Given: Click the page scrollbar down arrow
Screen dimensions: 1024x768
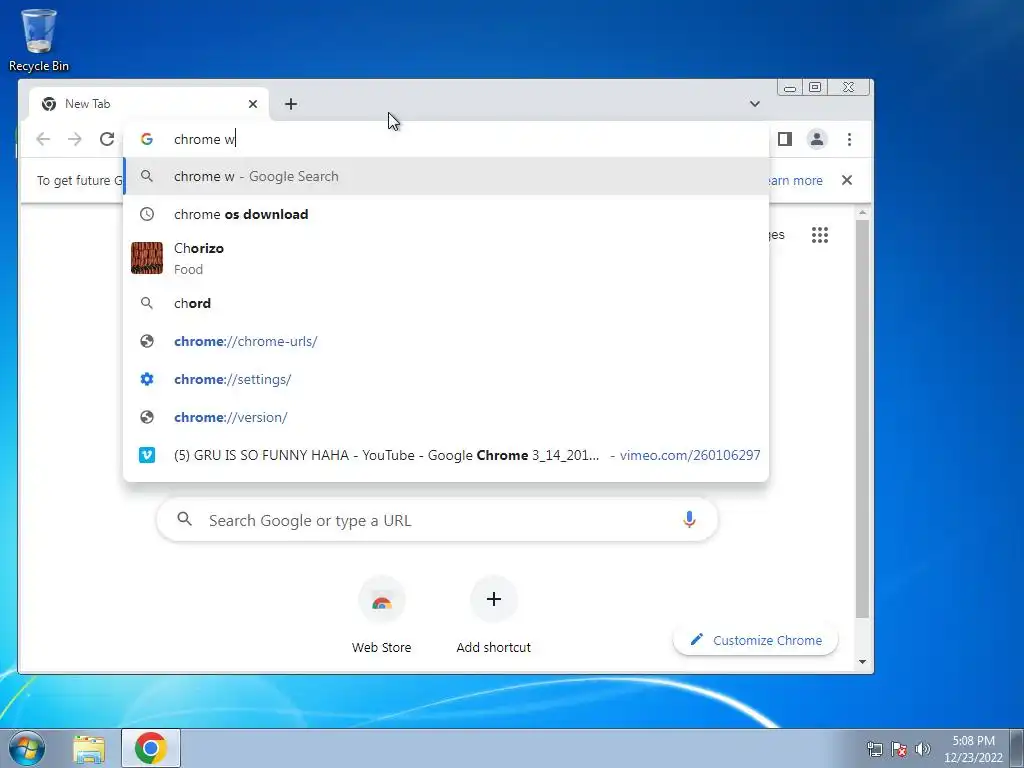Looking at the screenshot, I should 862,662.
